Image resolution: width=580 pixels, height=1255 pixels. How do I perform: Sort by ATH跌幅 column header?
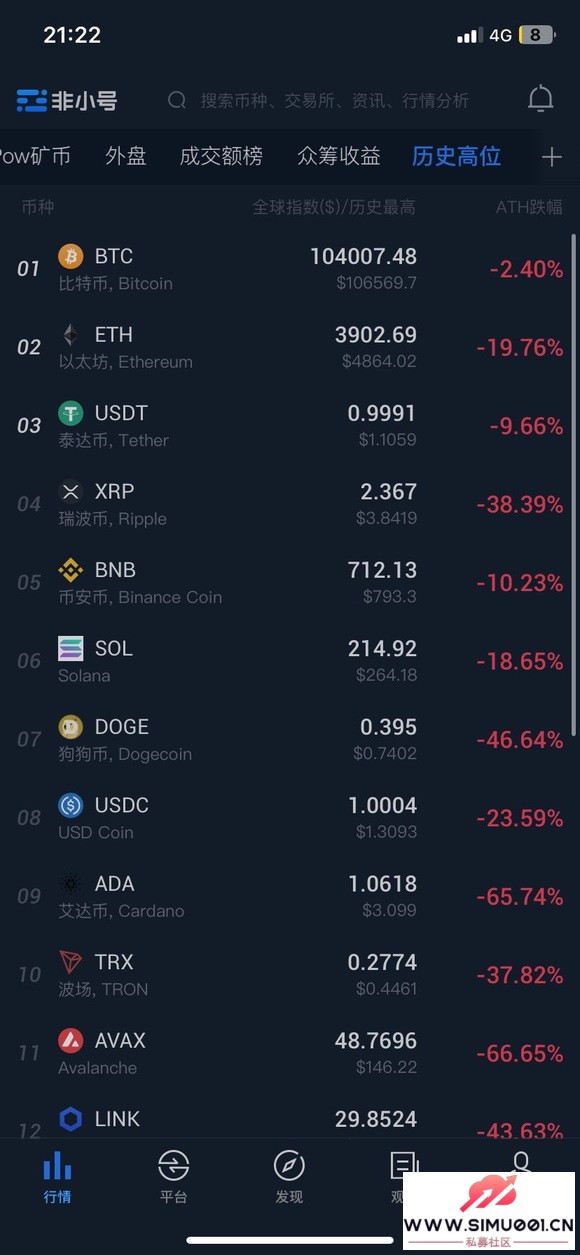[529, 208]
